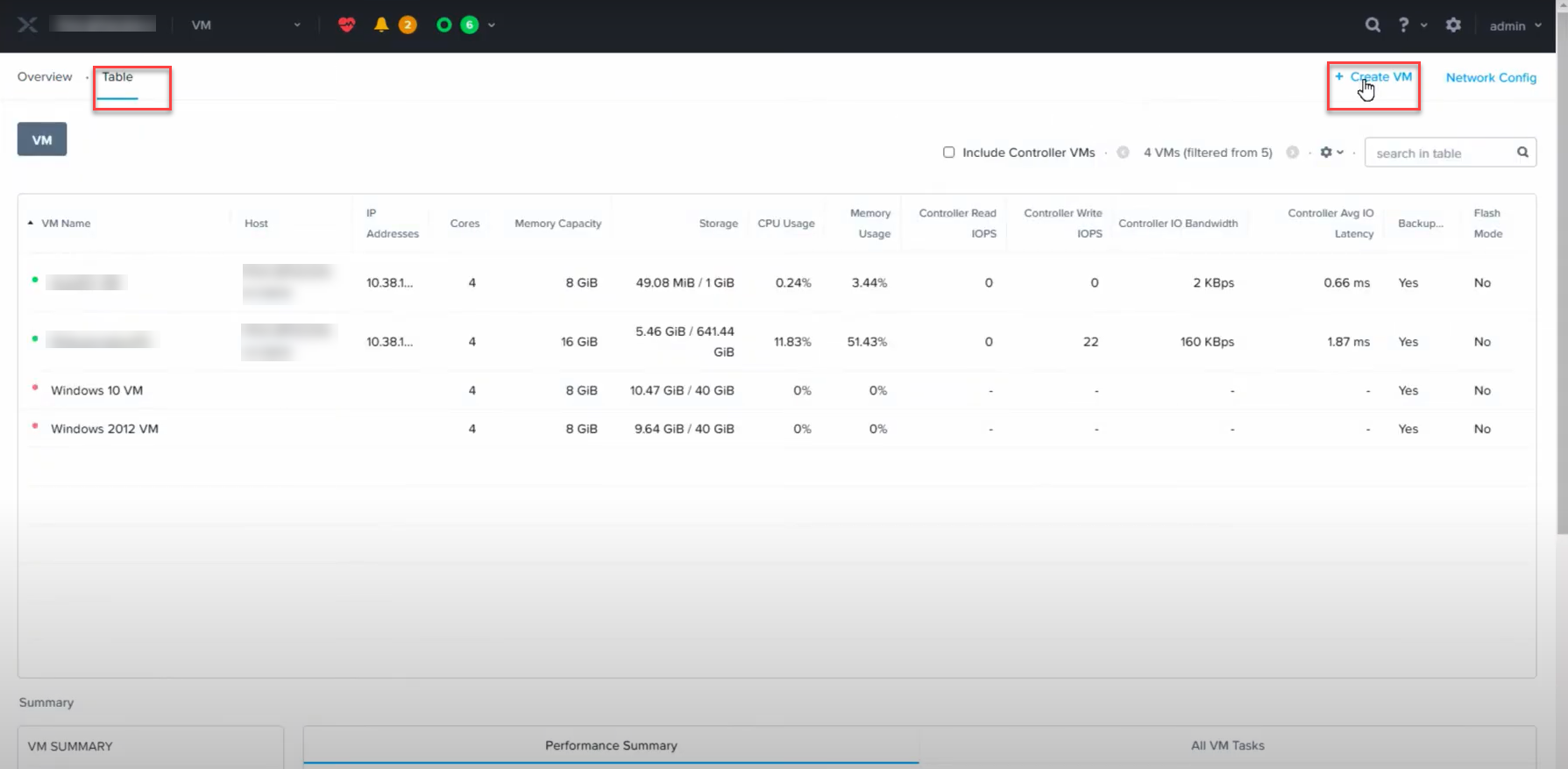Sort table by VM Name column header
The height and width of the screenshot is (769, 1568).
click(66, 224)
